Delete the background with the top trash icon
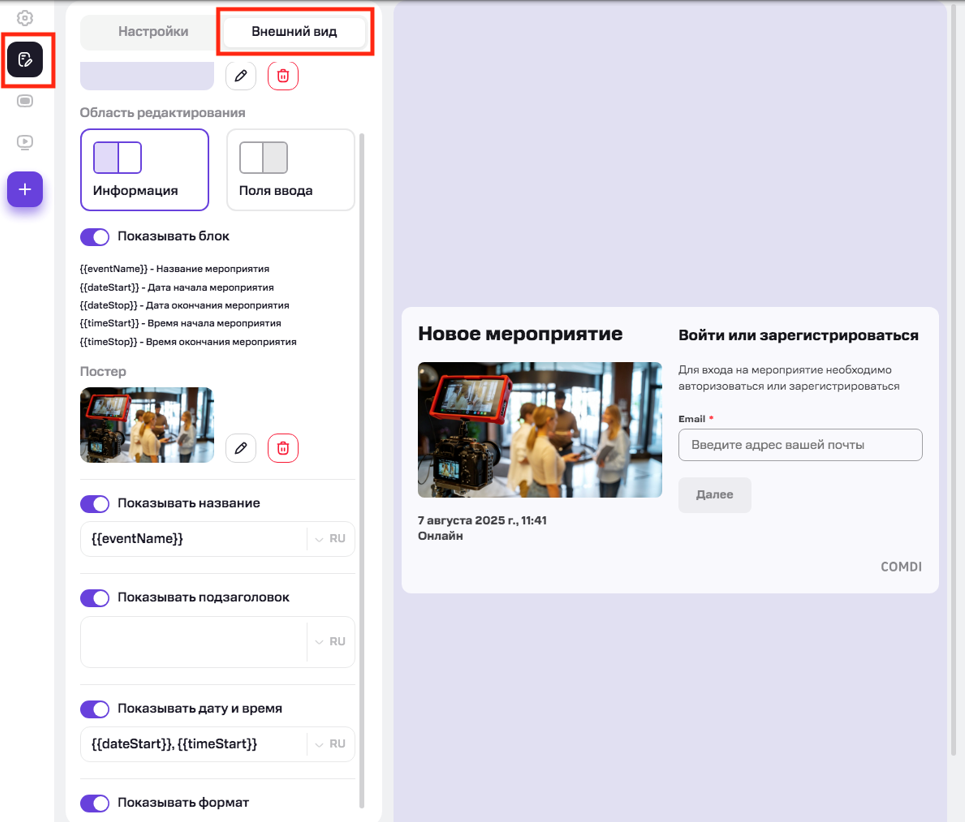965x822 pixels. click(283, 76)
